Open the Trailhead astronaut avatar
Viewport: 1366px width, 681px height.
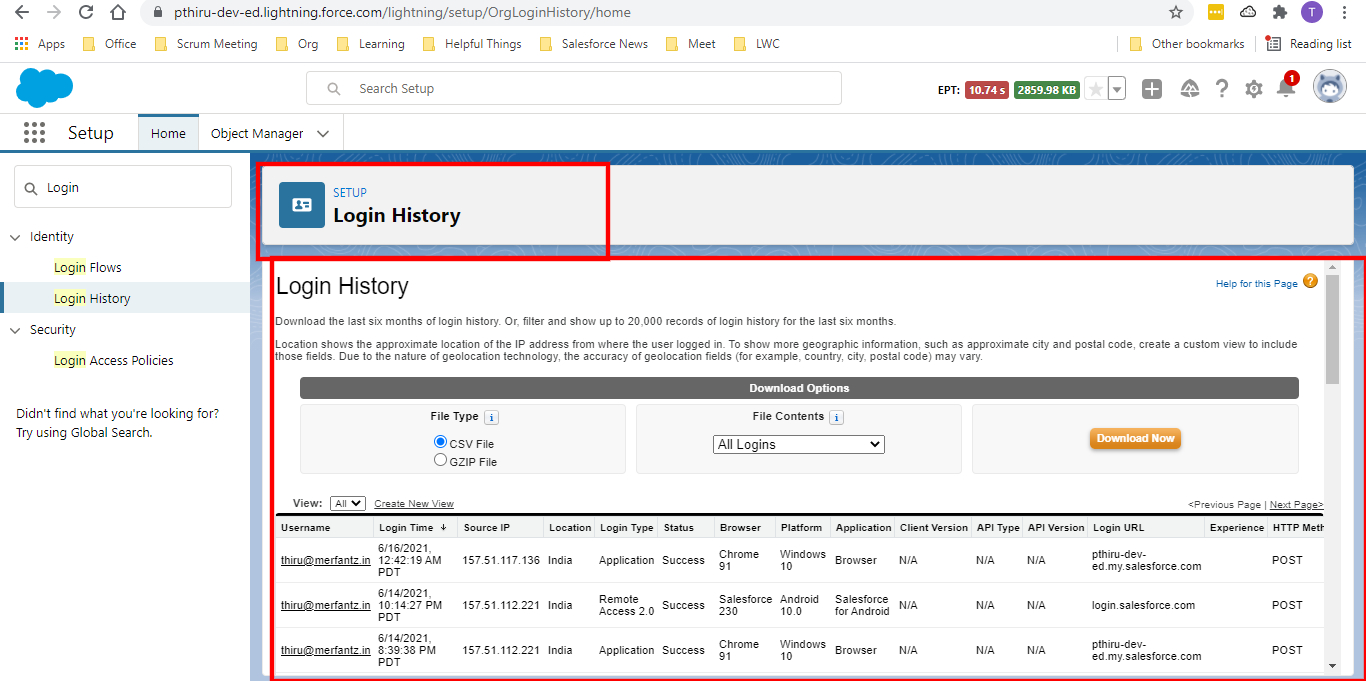[1330, 88]
